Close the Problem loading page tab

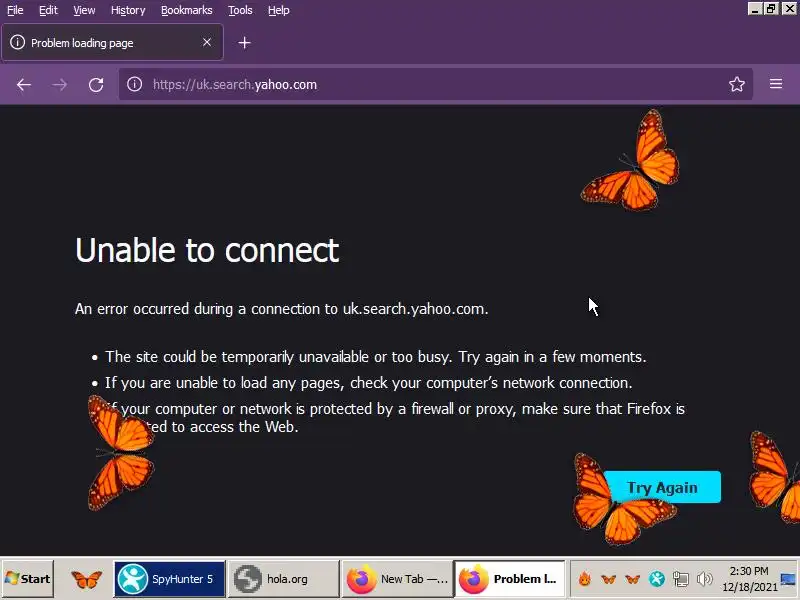tap(207, 42)
